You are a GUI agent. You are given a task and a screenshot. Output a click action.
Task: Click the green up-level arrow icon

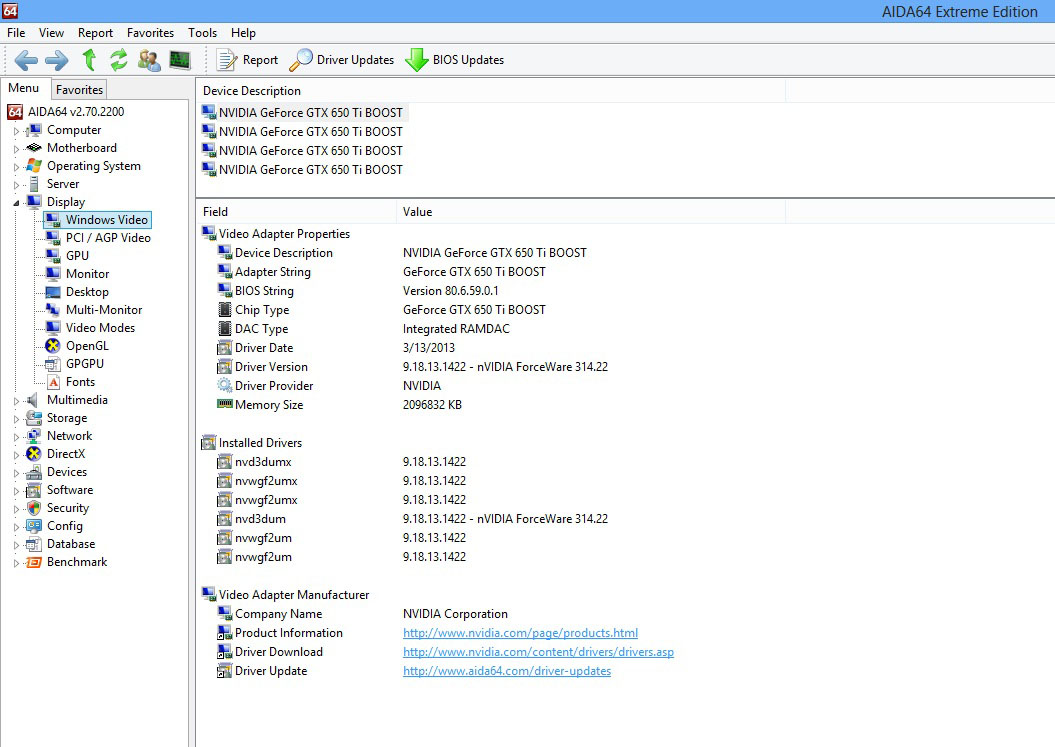[x=89, y=60]
